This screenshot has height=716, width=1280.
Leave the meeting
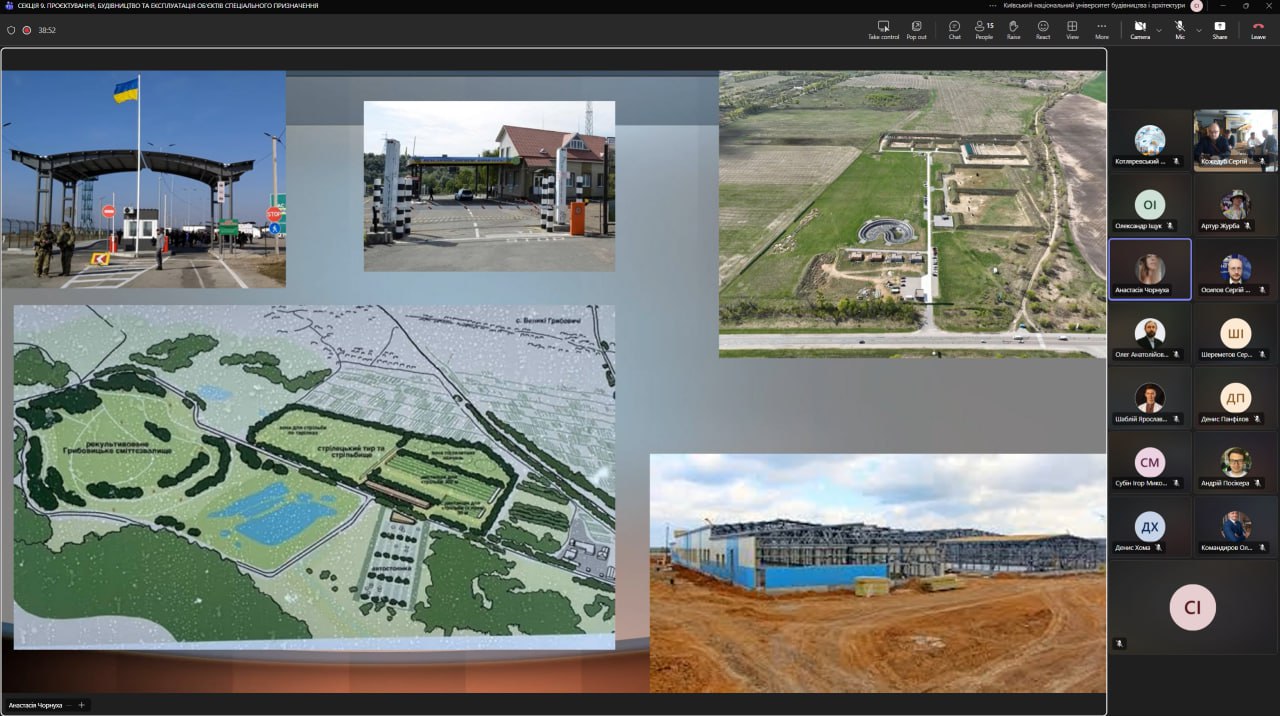point(1258,30)
